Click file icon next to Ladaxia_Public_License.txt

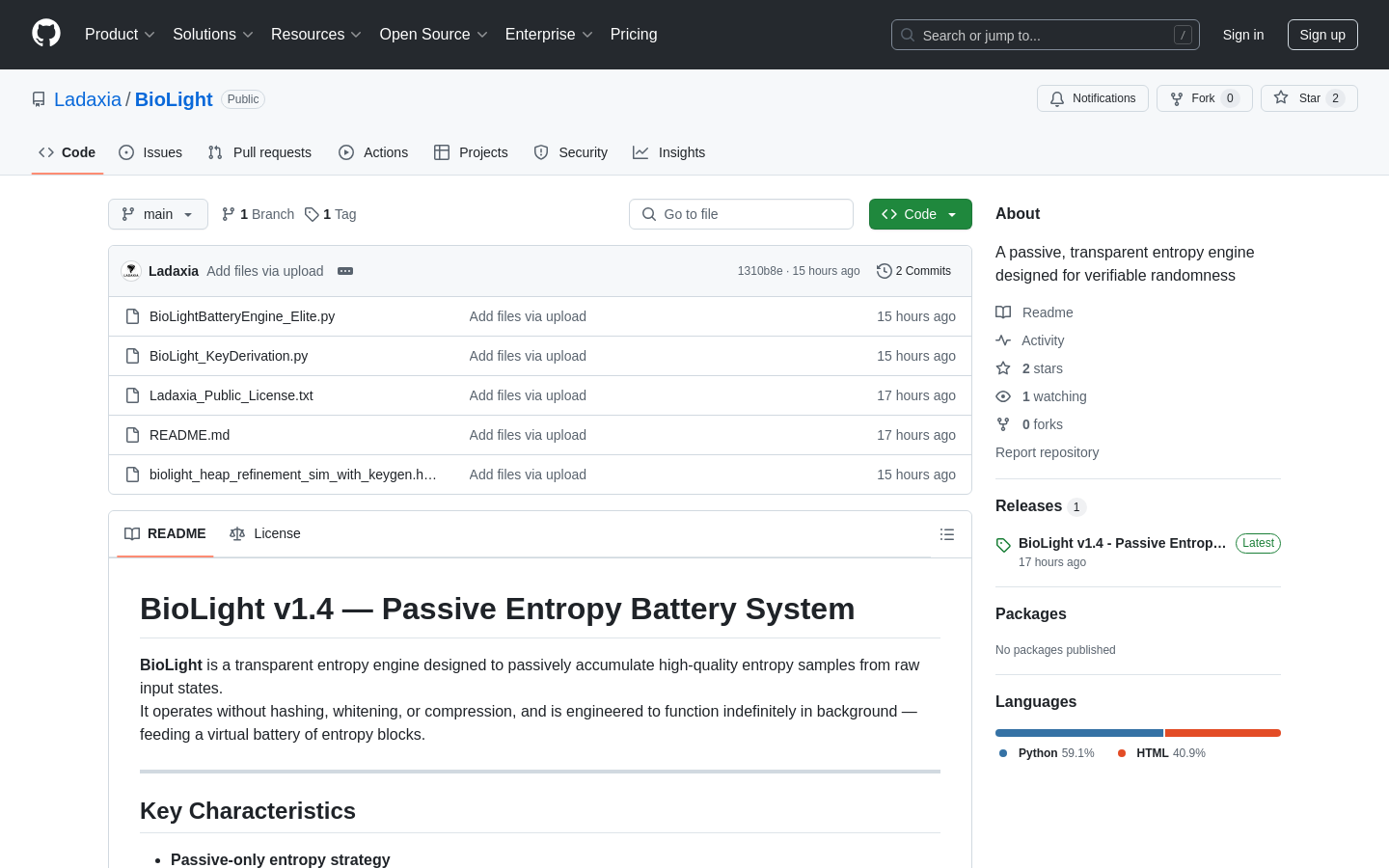[133, 395]
